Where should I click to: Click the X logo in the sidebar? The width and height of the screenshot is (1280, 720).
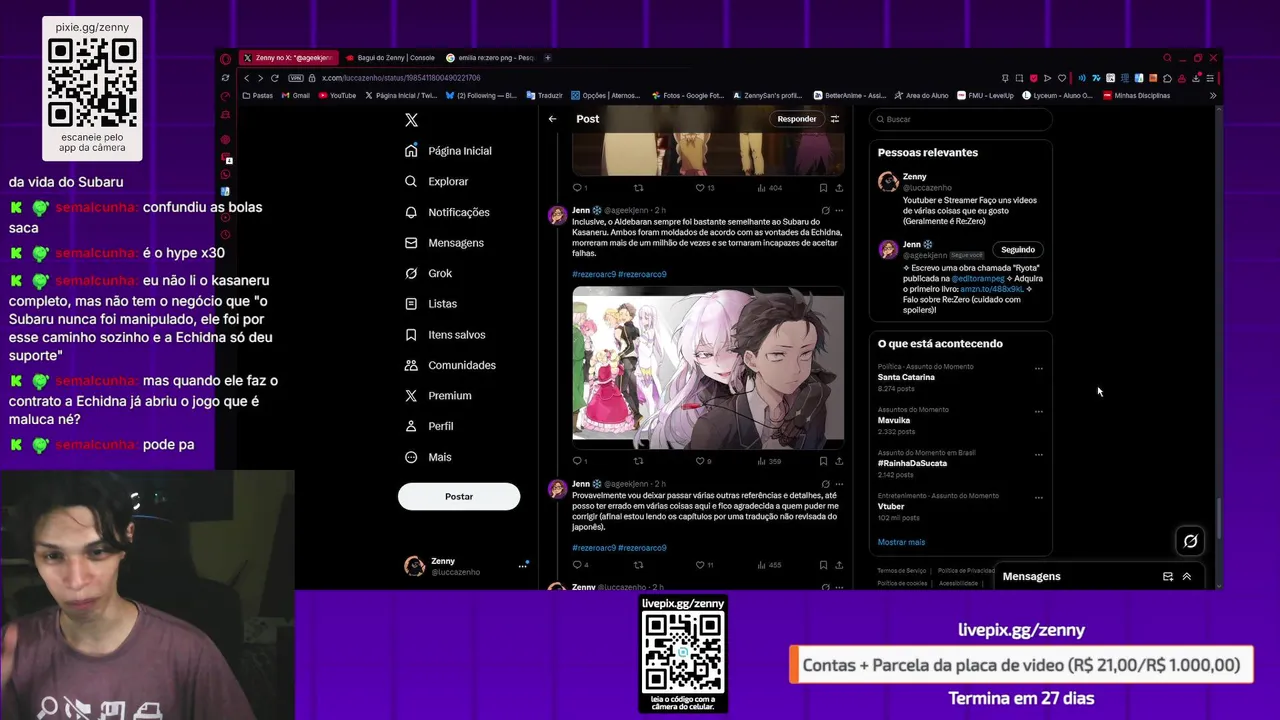[411, 120]
